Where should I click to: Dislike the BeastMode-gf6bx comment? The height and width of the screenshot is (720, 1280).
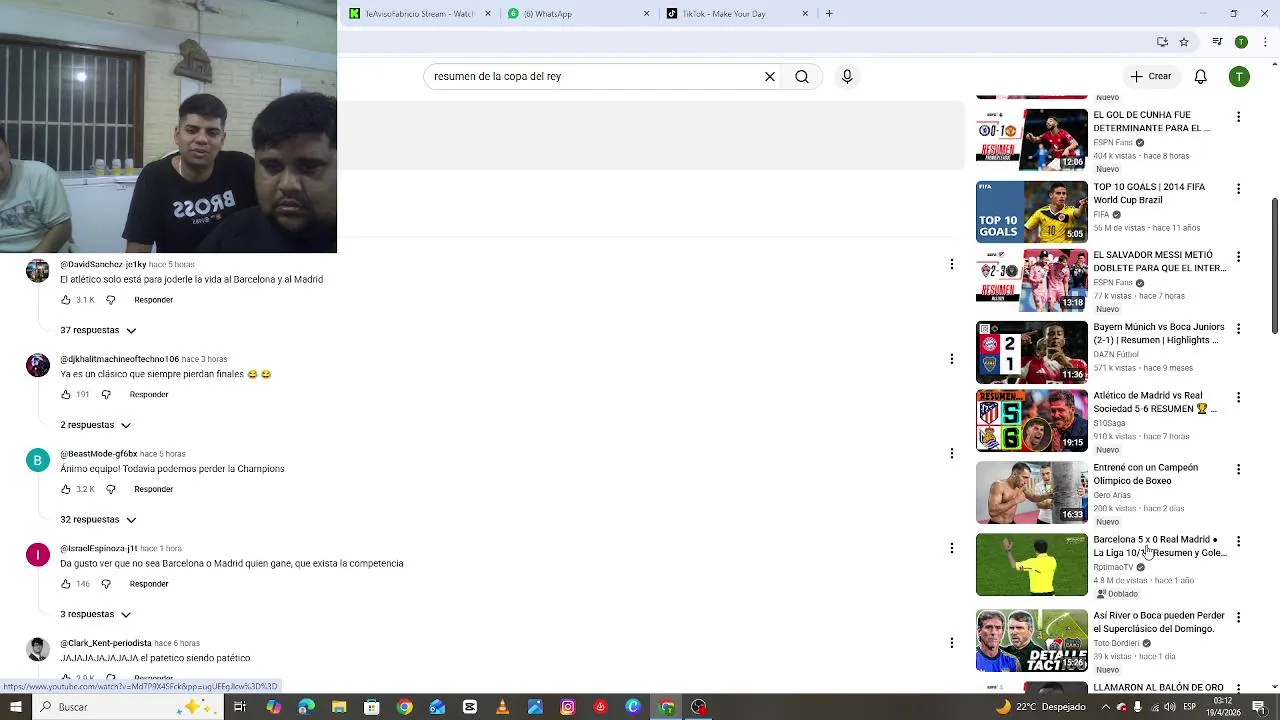coord(111,489)
